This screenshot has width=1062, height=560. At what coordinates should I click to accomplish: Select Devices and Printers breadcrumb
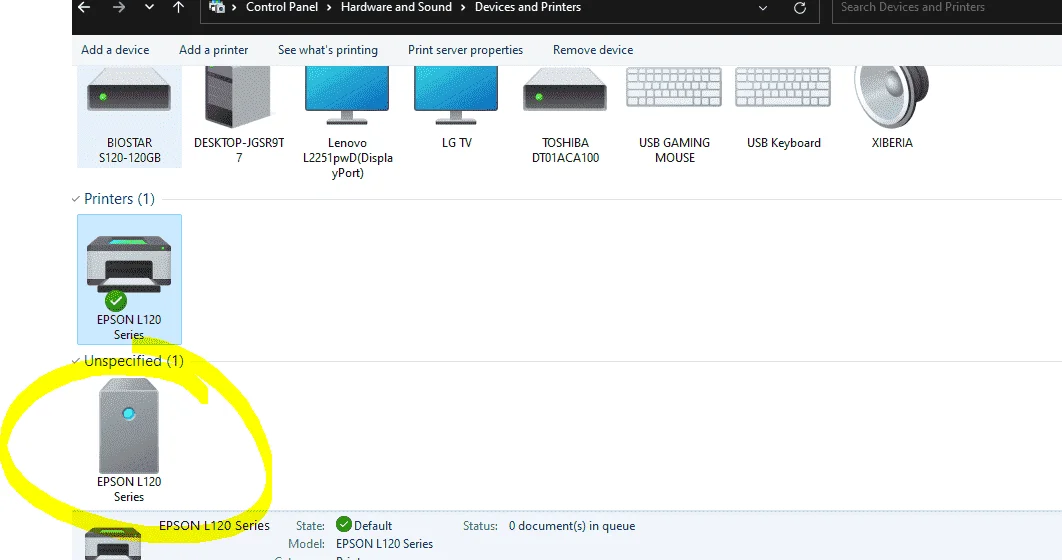click(x=528, y=7)
